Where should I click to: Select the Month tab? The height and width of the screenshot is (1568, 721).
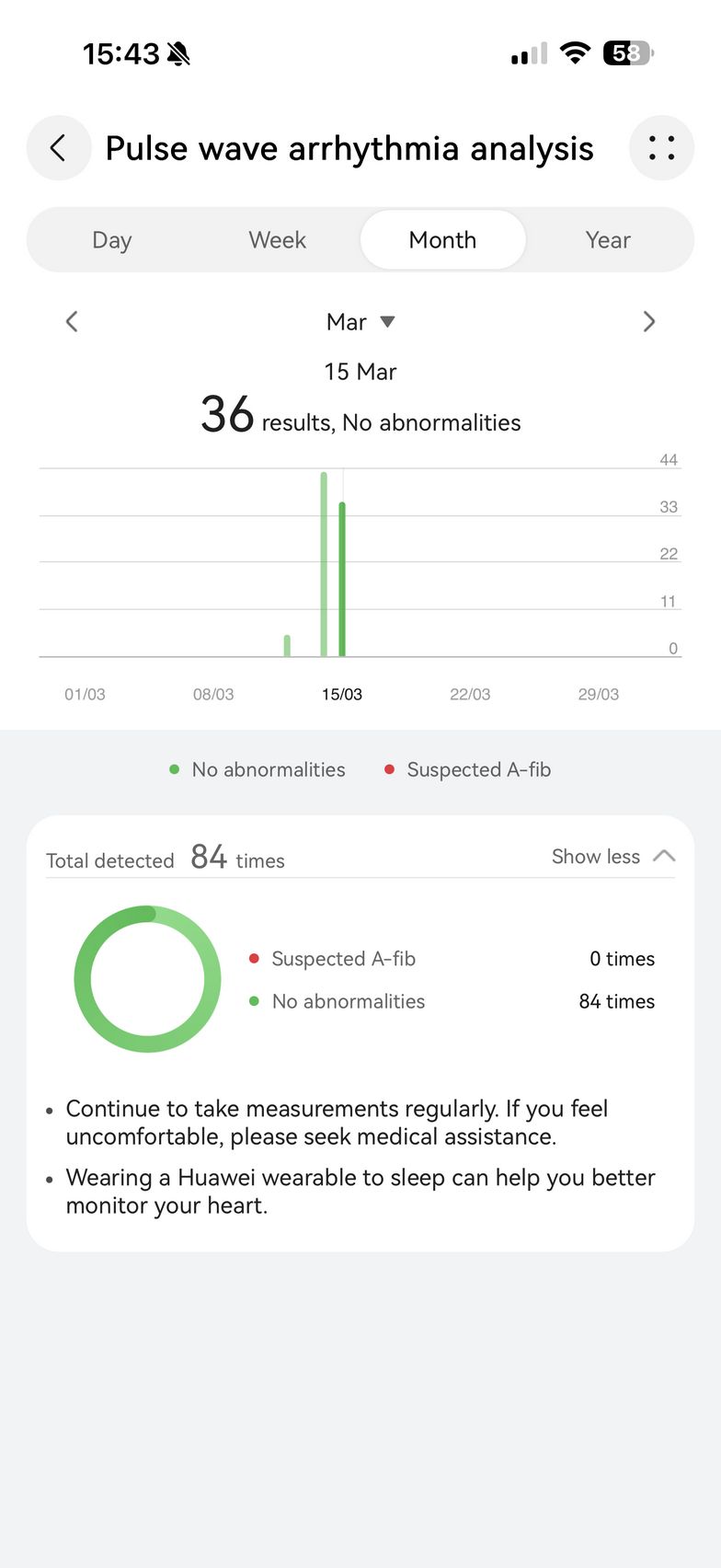(442, 240)
